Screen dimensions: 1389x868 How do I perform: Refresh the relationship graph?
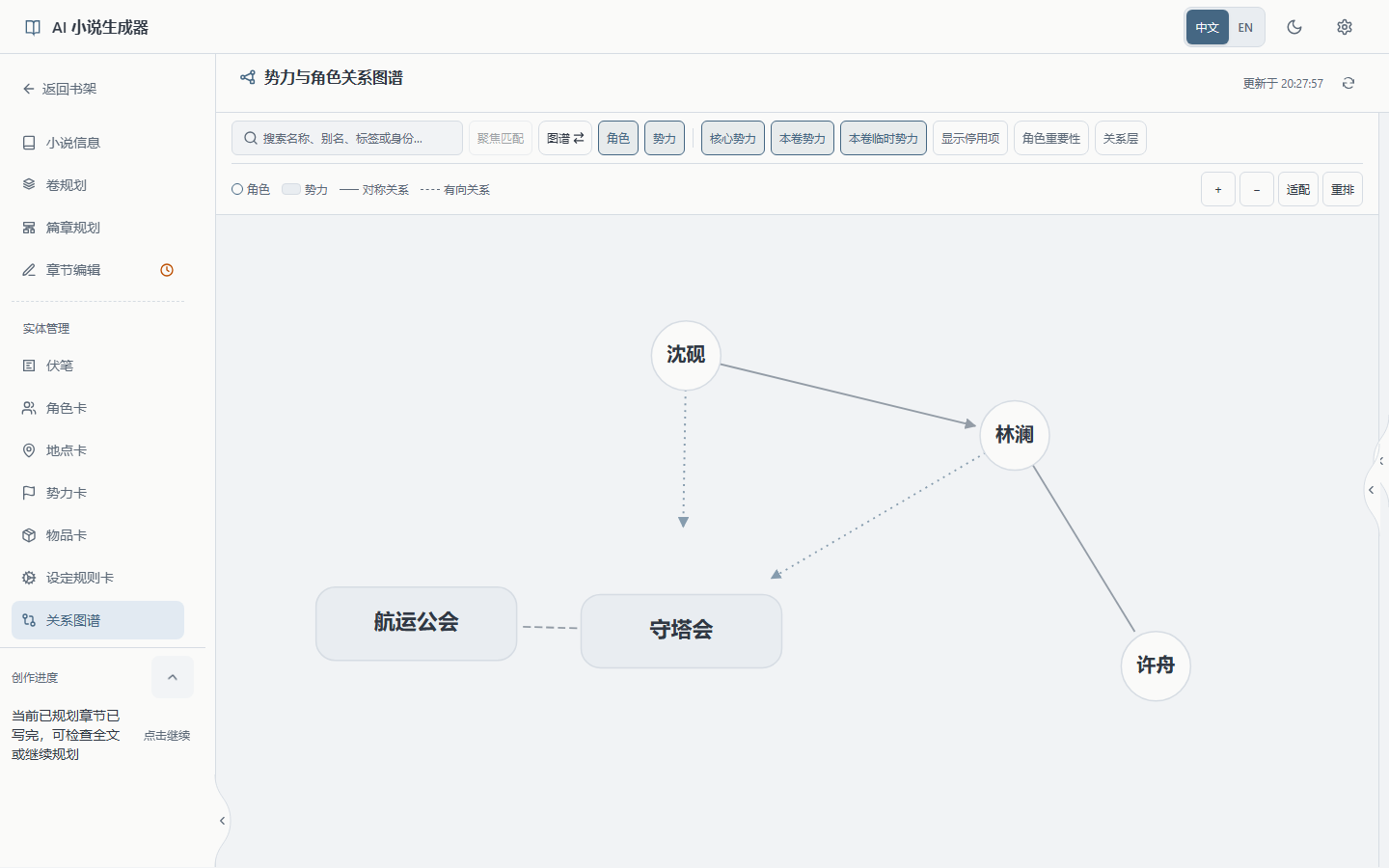[x=1348, y=83]
